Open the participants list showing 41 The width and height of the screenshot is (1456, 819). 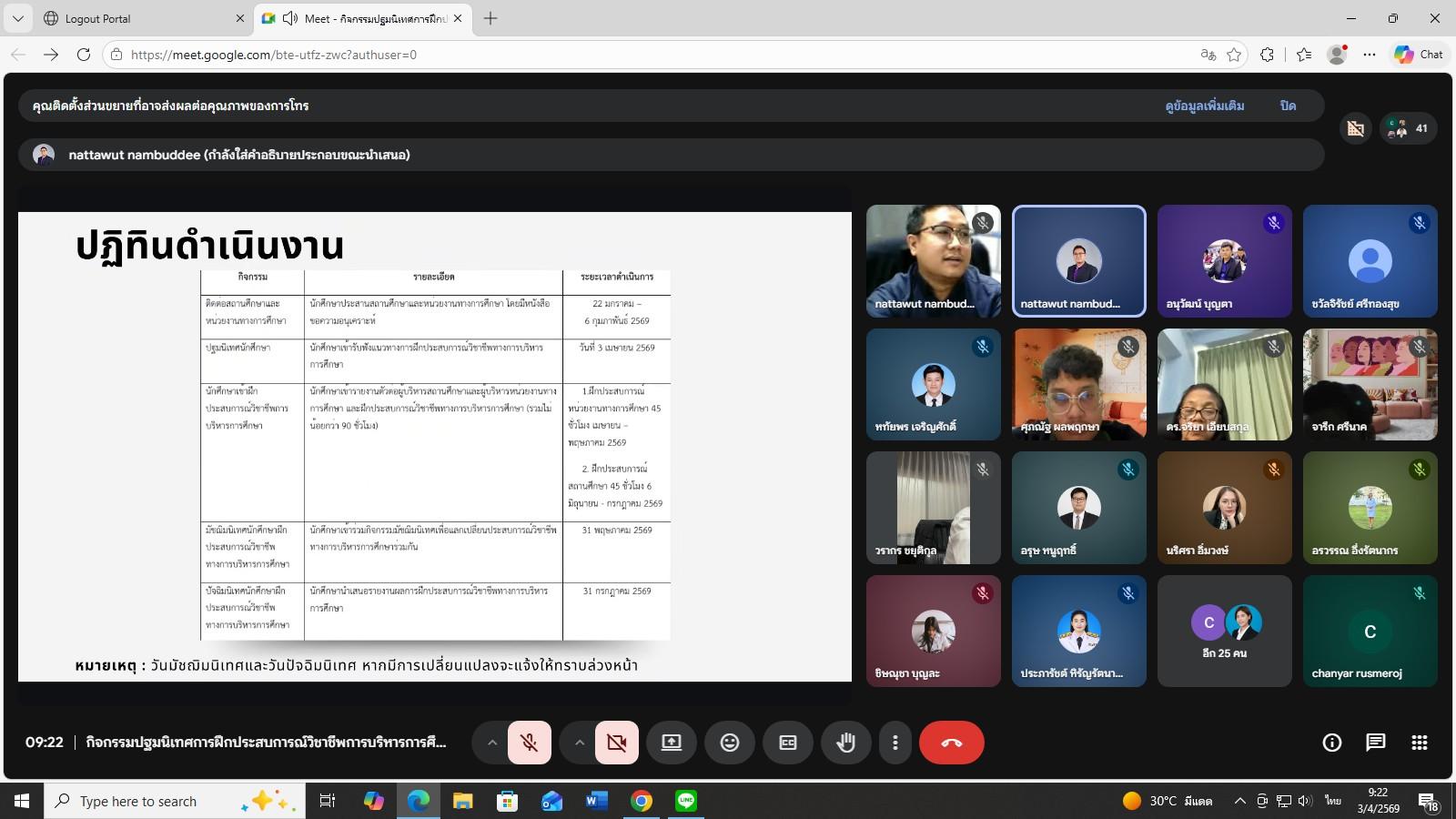tap(1408, 128)
